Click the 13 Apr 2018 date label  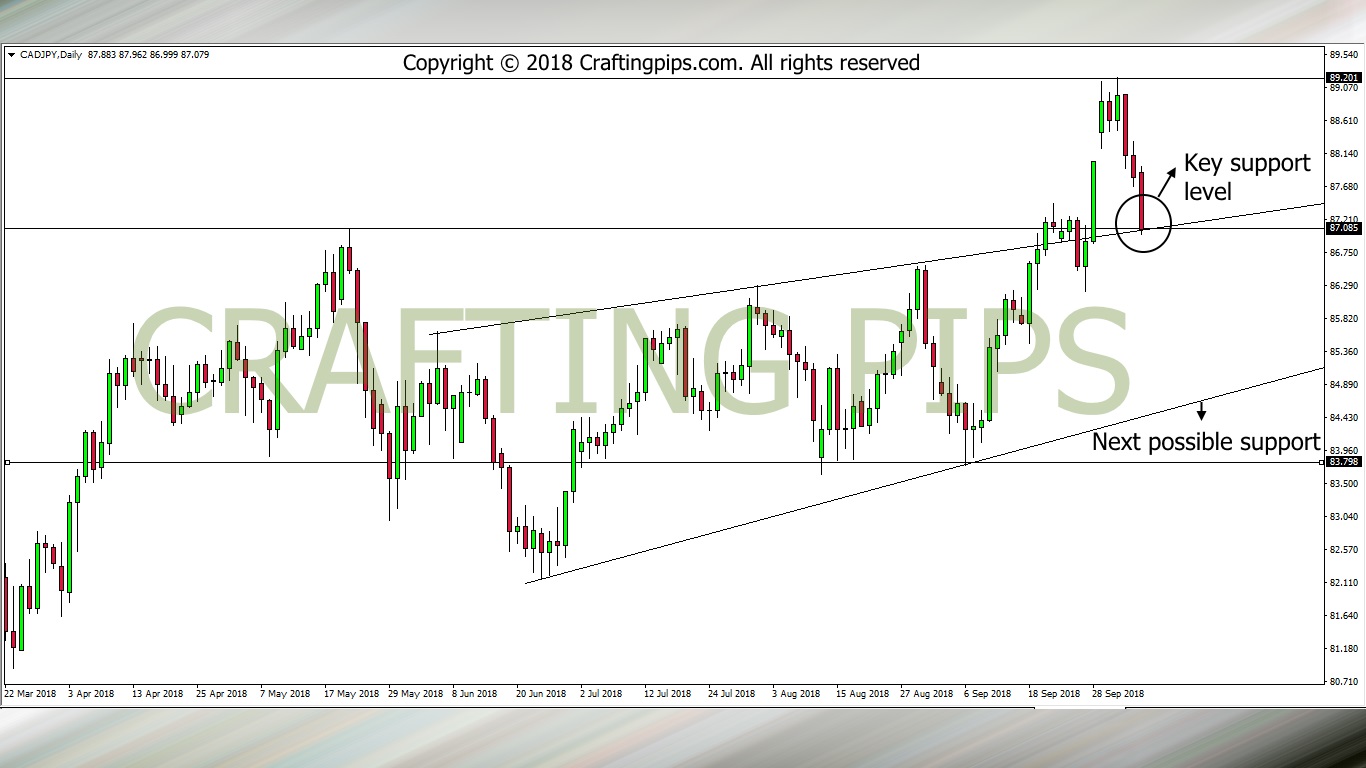coord(158,693)
